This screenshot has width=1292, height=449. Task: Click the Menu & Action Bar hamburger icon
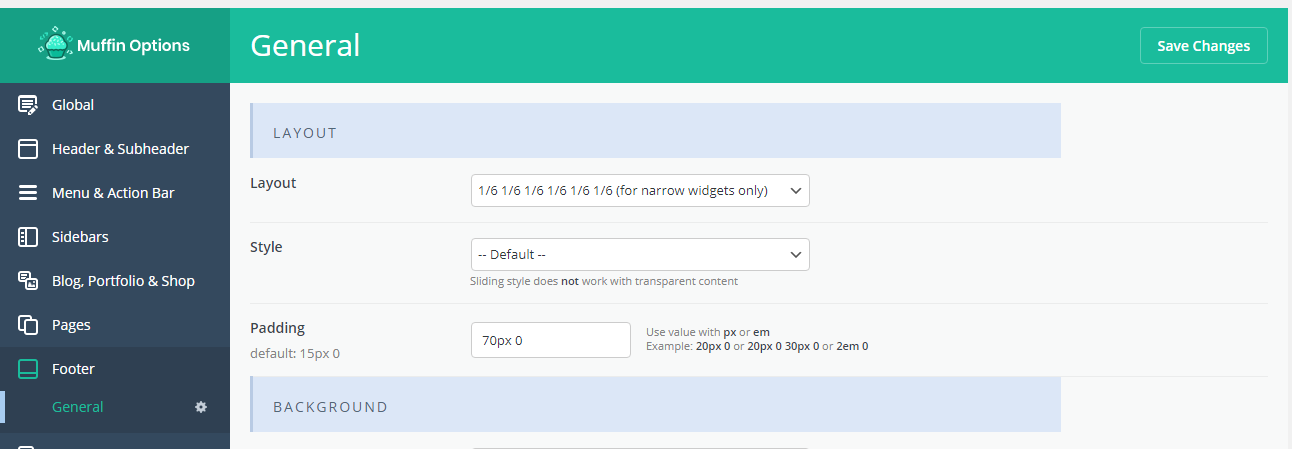coord(28,193)
